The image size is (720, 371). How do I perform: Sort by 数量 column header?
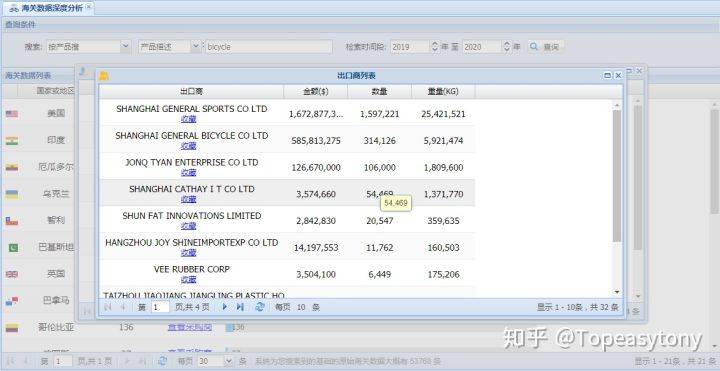379,91
